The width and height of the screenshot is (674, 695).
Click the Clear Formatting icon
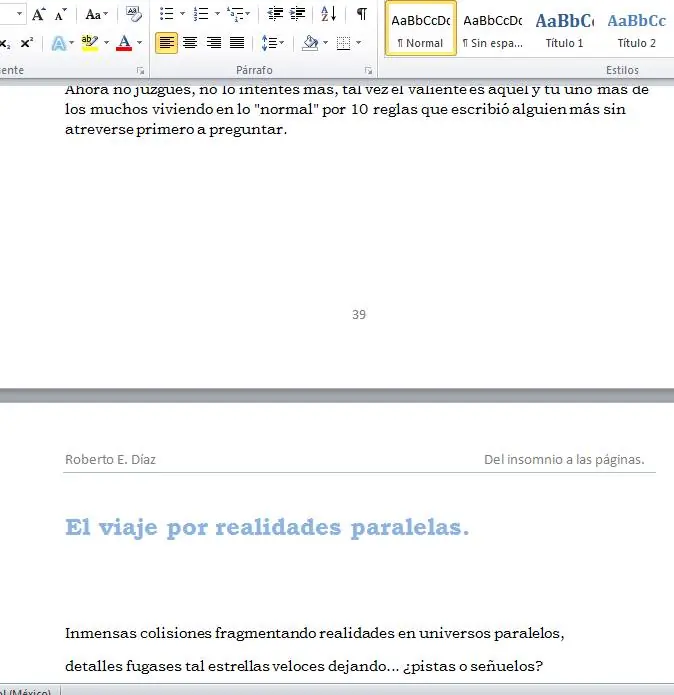click(134, 14)
